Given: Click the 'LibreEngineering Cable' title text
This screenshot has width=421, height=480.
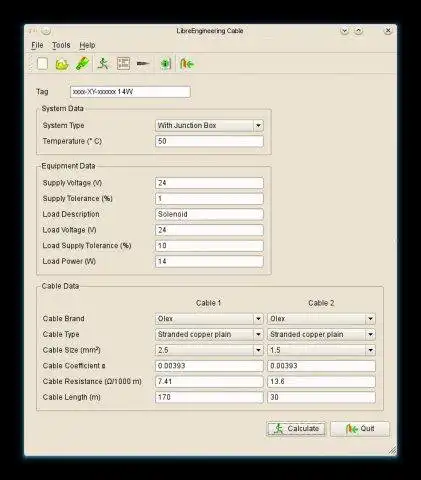Looking at the screenshot, I should tap(210, 31).
